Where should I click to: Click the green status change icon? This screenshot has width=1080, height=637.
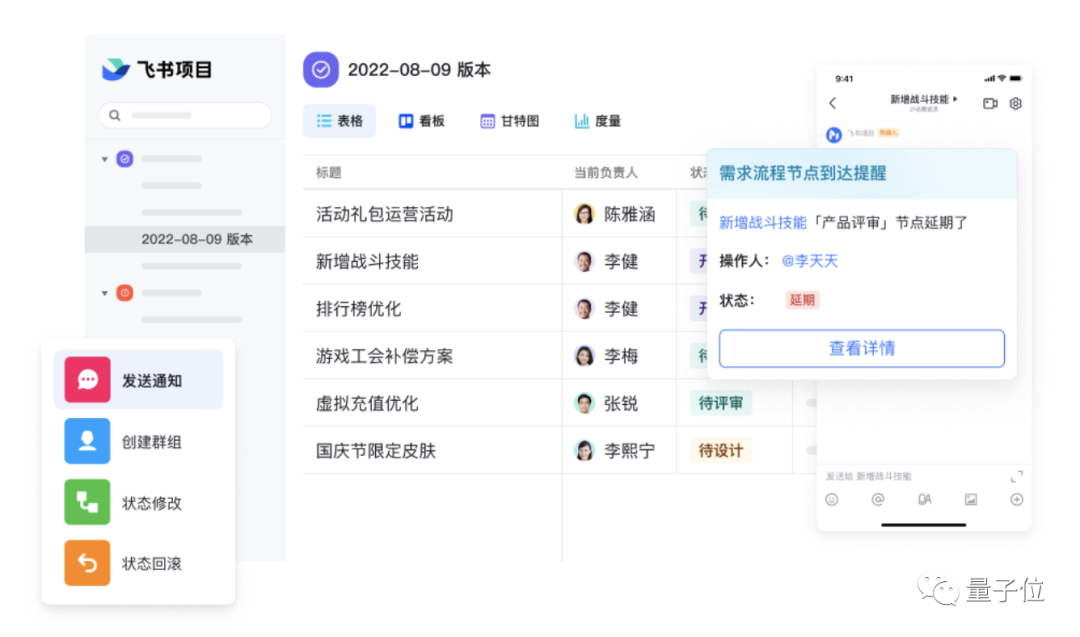tap(87, 502)
